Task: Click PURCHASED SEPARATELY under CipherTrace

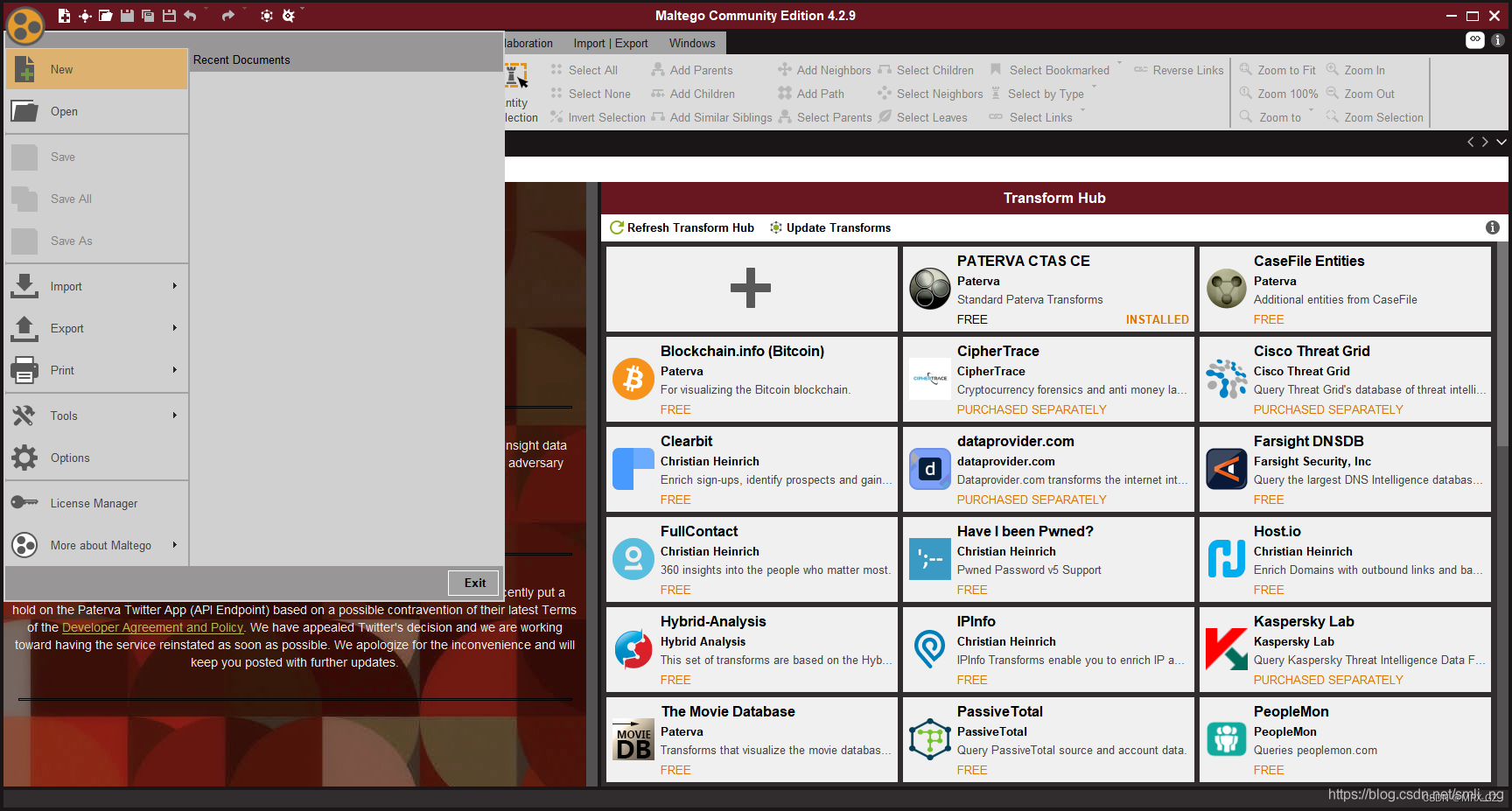Action: click(1032, 409)
